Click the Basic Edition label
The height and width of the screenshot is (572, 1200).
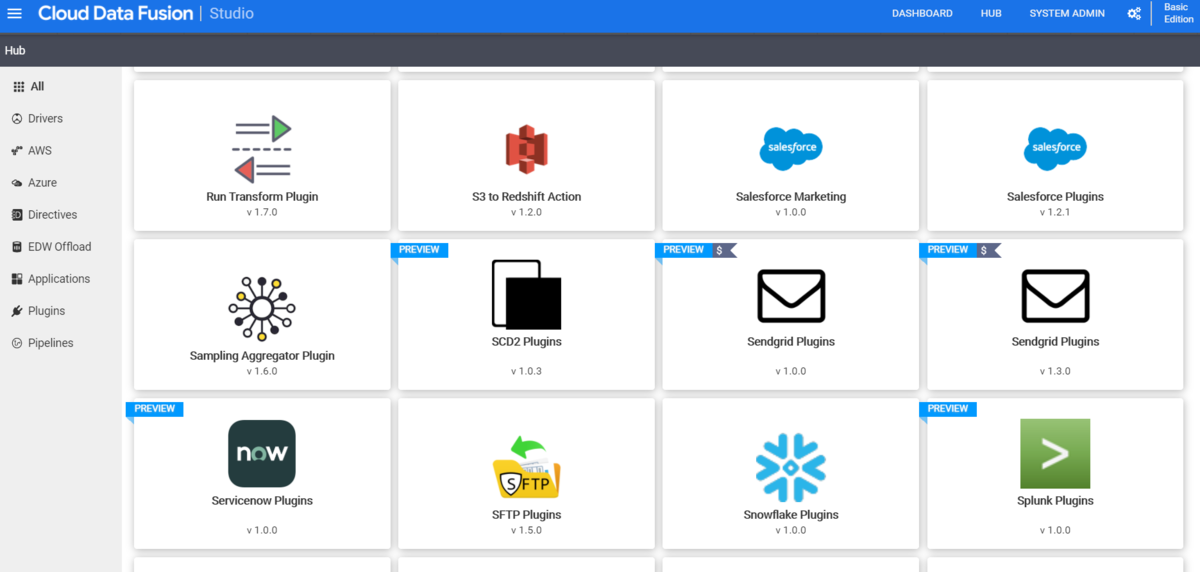pyautogui.click(x=1176, y=13)
